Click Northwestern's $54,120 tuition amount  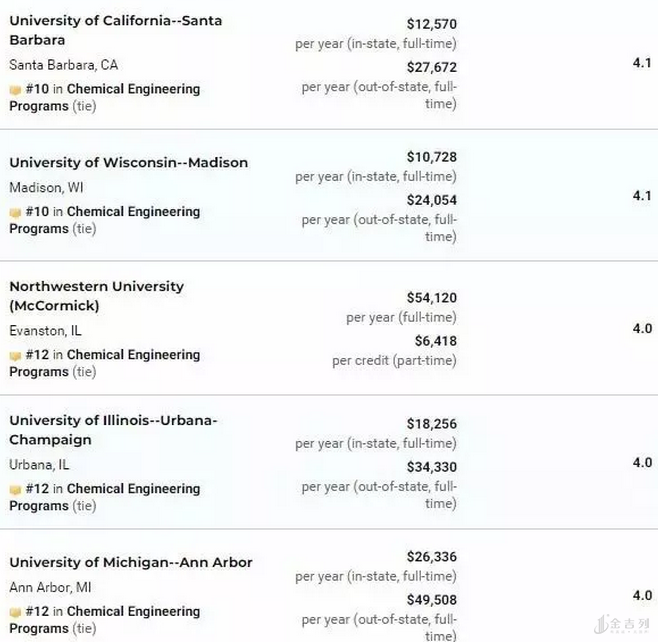pos(431,297)
